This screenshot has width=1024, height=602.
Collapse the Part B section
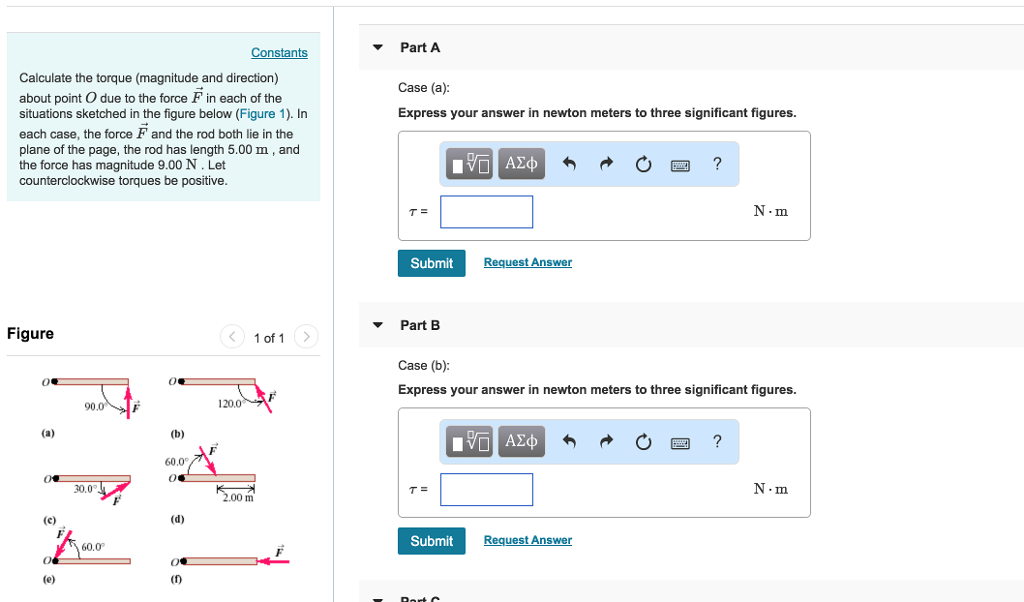point(377,324)
